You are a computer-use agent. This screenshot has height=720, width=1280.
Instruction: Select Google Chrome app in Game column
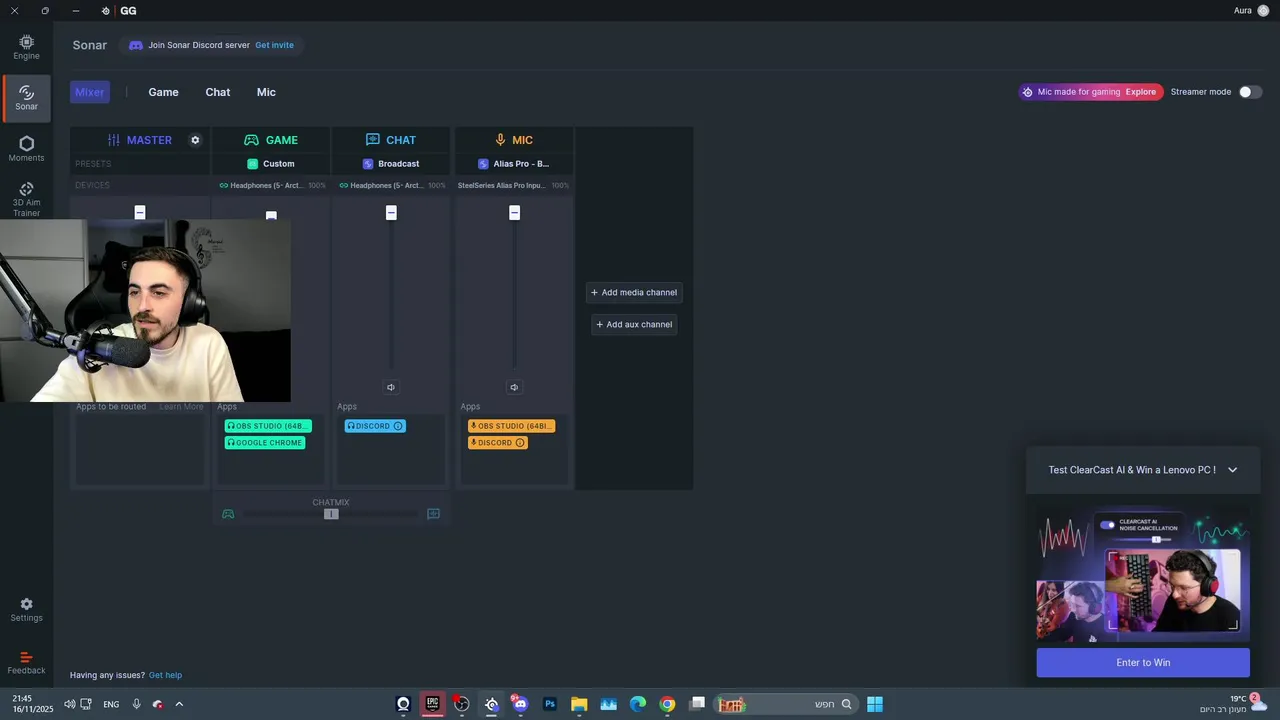point(265,443)
